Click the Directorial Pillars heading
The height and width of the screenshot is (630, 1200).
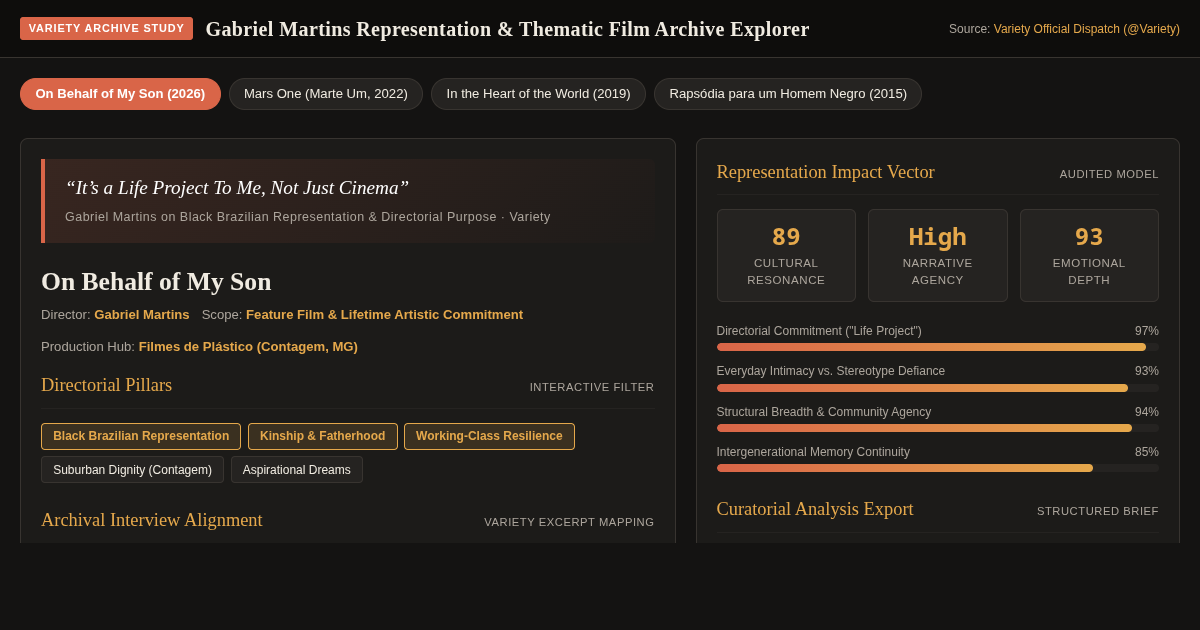106,385
